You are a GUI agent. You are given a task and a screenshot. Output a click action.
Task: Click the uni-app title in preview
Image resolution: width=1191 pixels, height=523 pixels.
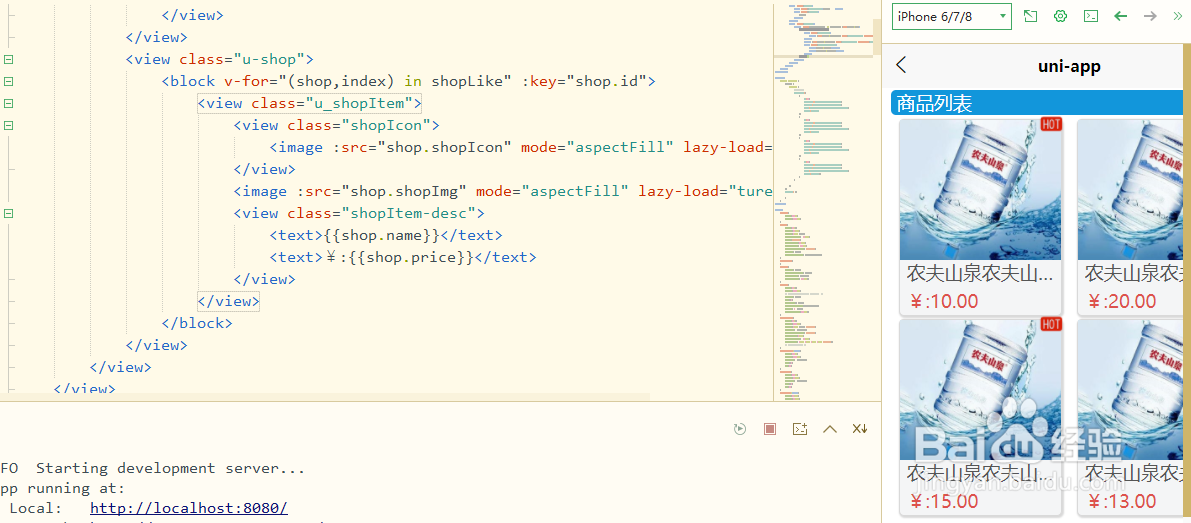[1069, 66]
